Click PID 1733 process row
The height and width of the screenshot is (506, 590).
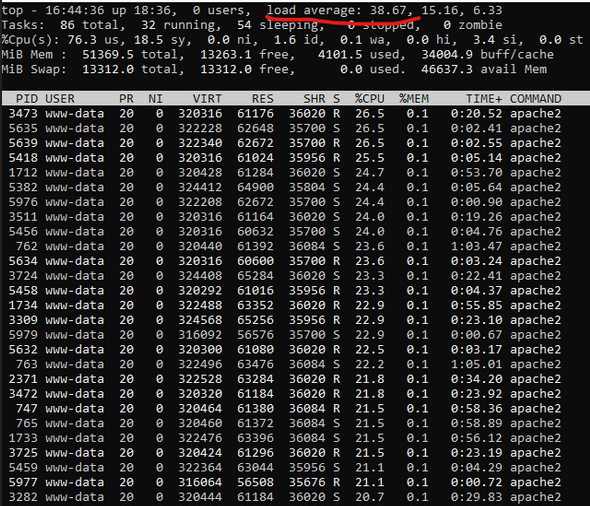[x=285, y=438]
